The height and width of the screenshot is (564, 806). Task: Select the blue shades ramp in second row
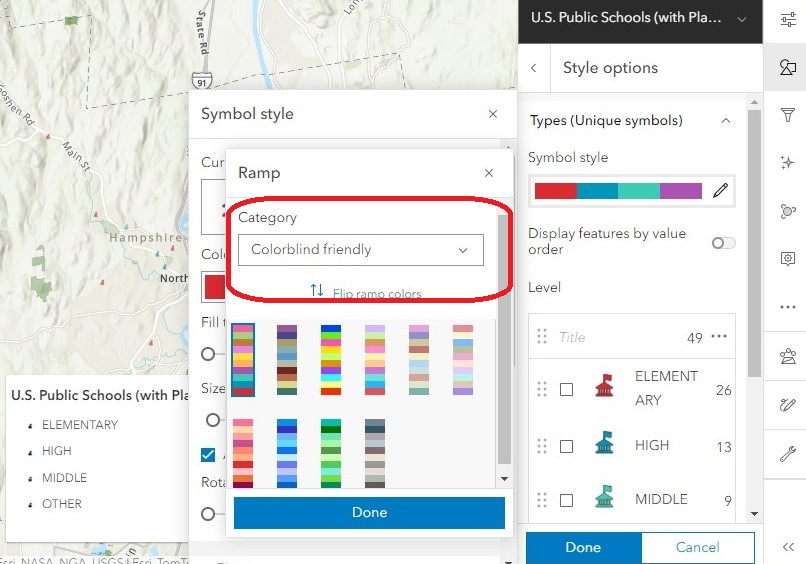pyautogui.click(x=287, y=453)
